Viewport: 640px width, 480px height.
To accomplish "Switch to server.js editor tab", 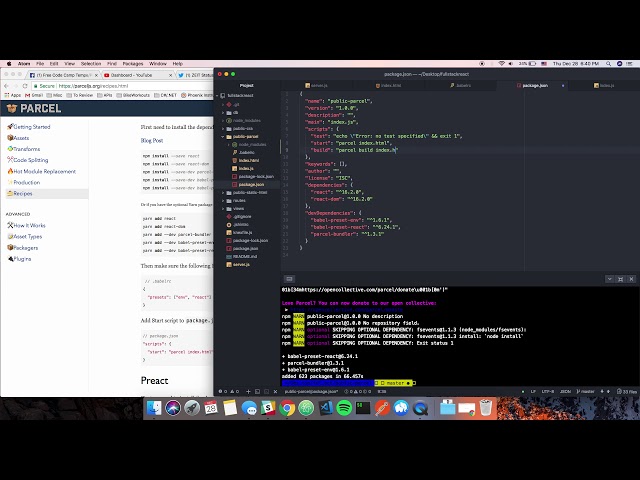I will (x=317, y=85).
